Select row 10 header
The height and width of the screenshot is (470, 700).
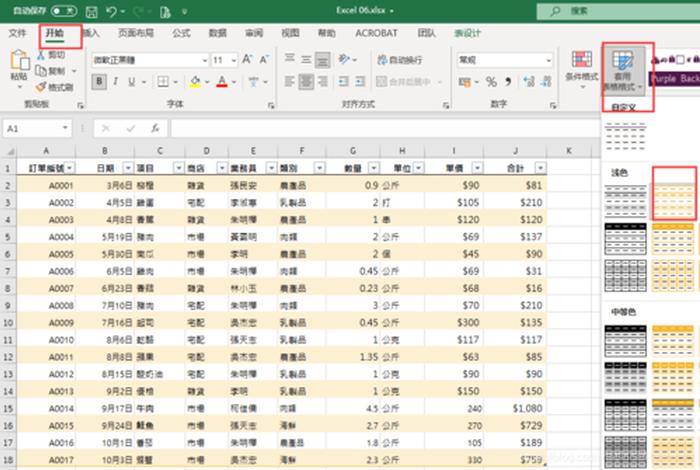tap(8, 323)
